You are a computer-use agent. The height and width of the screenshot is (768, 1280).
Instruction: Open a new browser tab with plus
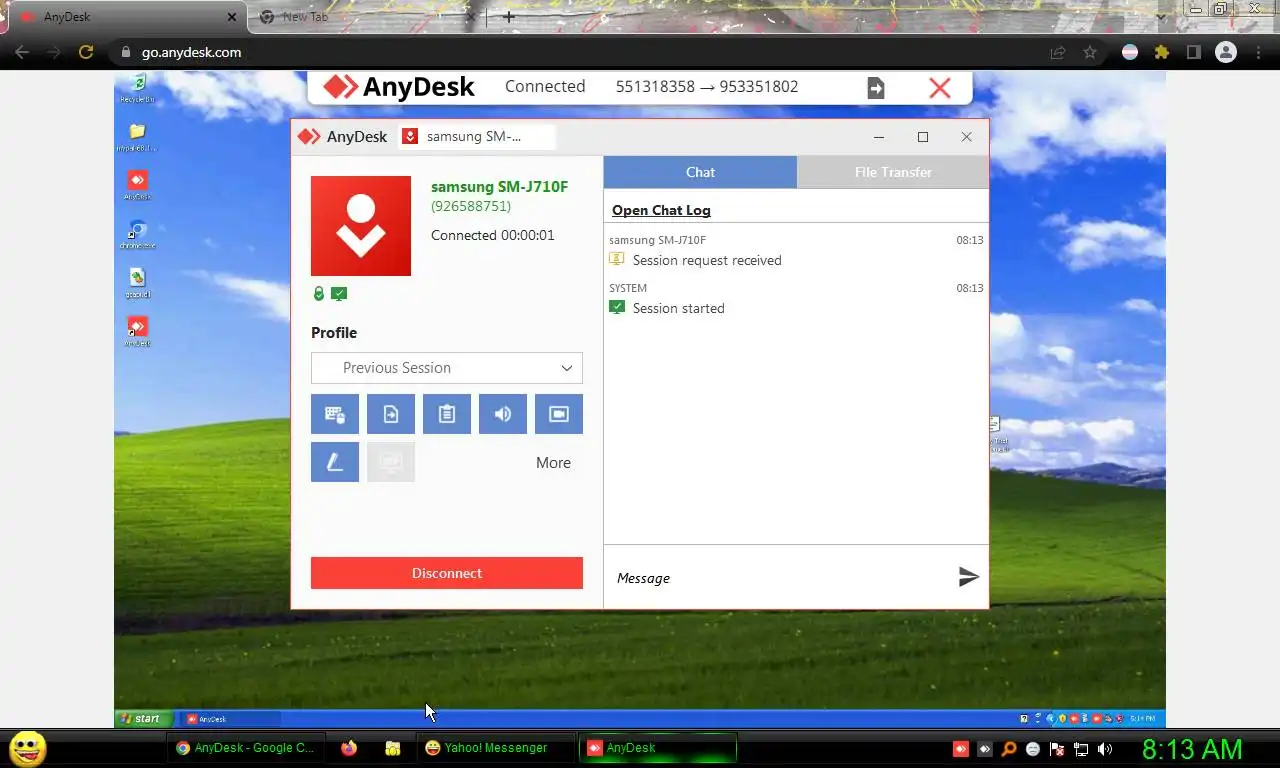[x=509, y=17]
